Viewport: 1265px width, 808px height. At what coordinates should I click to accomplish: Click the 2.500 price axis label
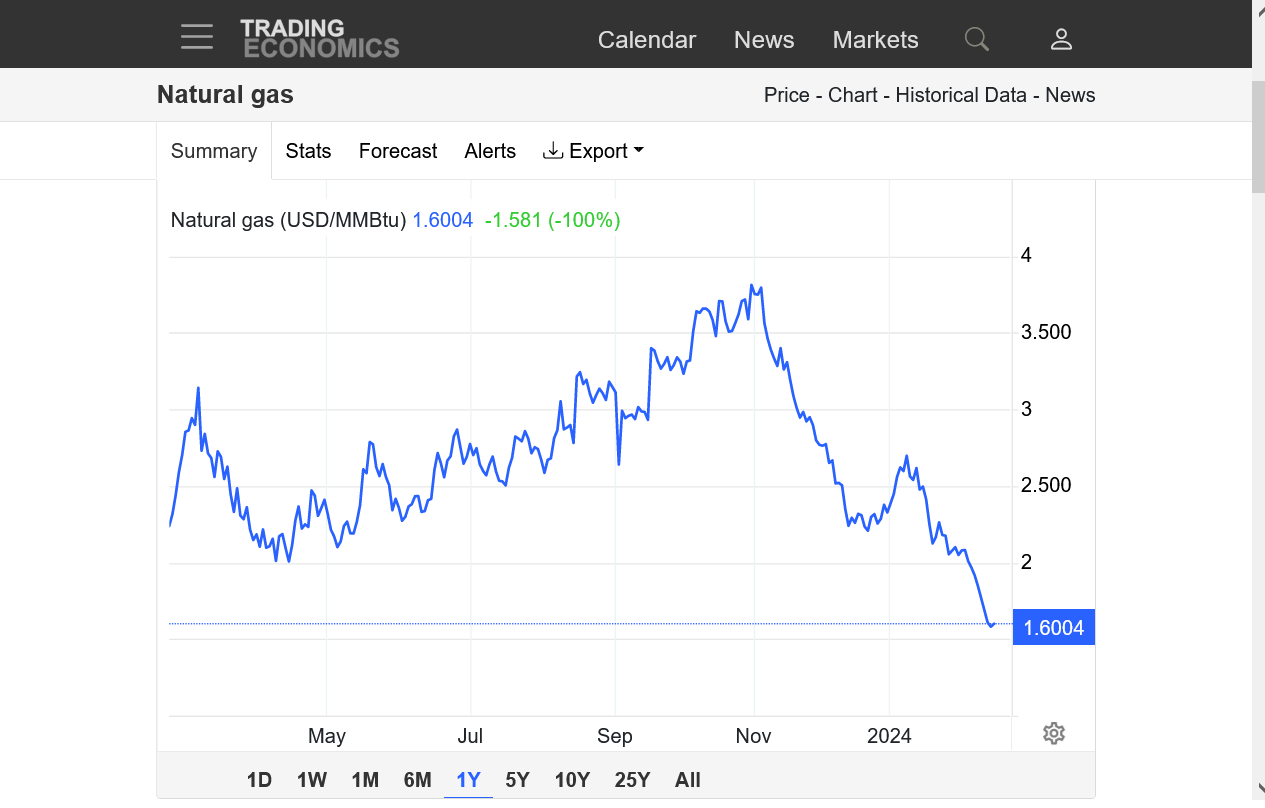pyautogui.click(x=1046, y=485)
